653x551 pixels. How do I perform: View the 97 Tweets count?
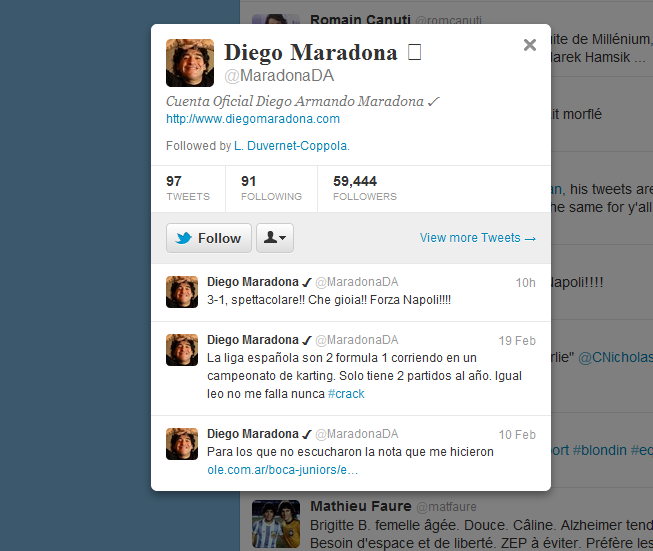pos(188,188)
